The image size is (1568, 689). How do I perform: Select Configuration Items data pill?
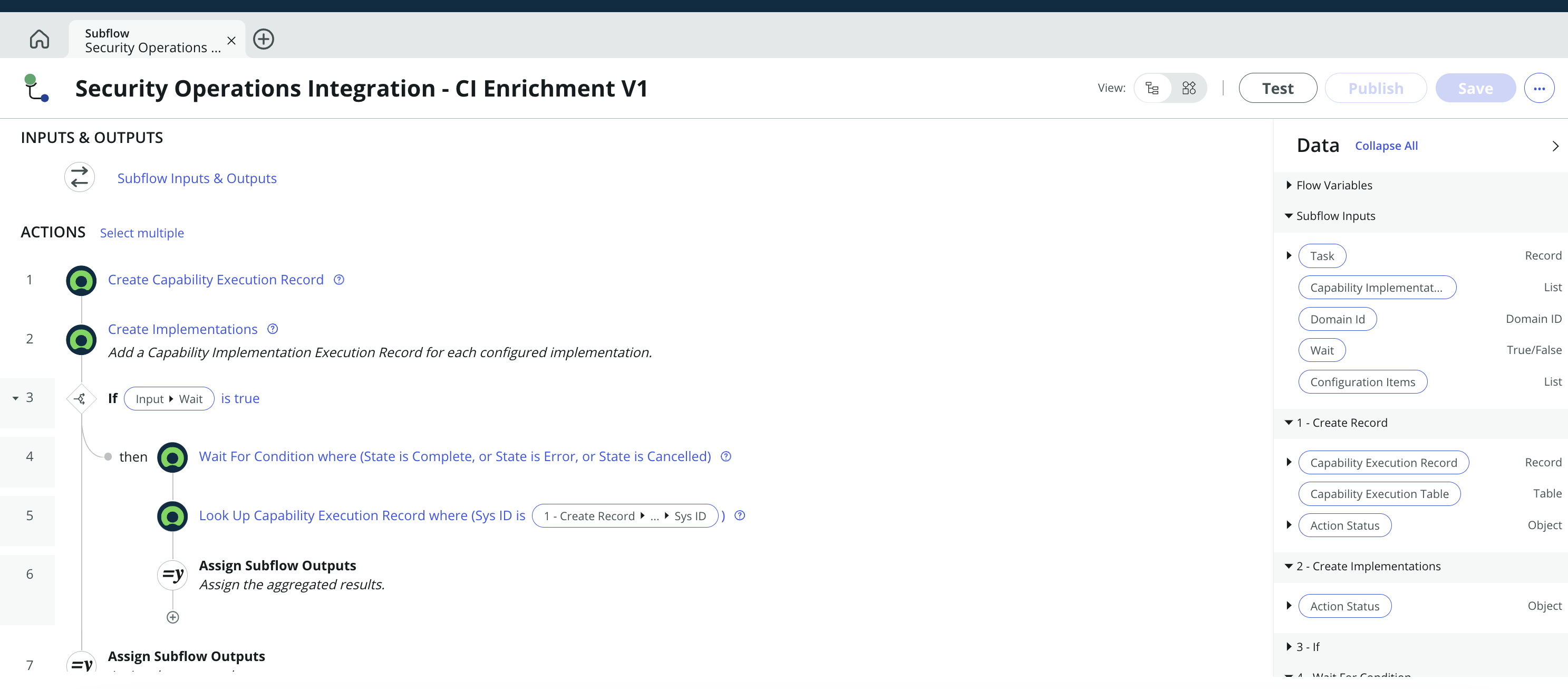1363,382
